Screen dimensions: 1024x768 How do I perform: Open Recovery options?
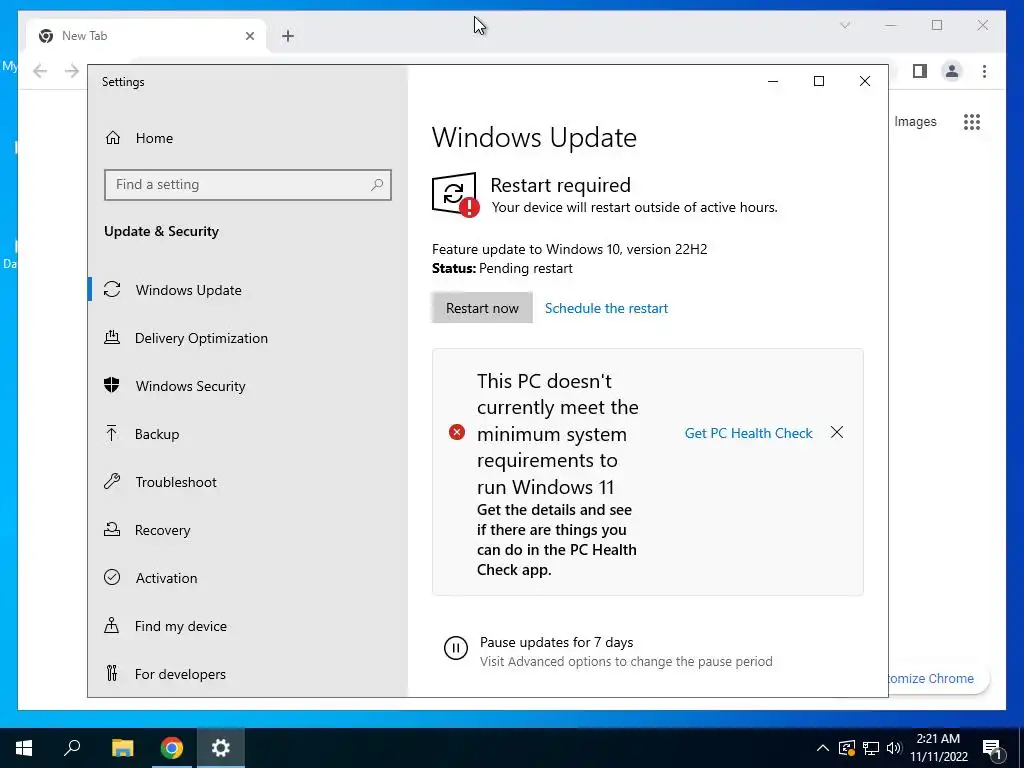tap(162, 530)
